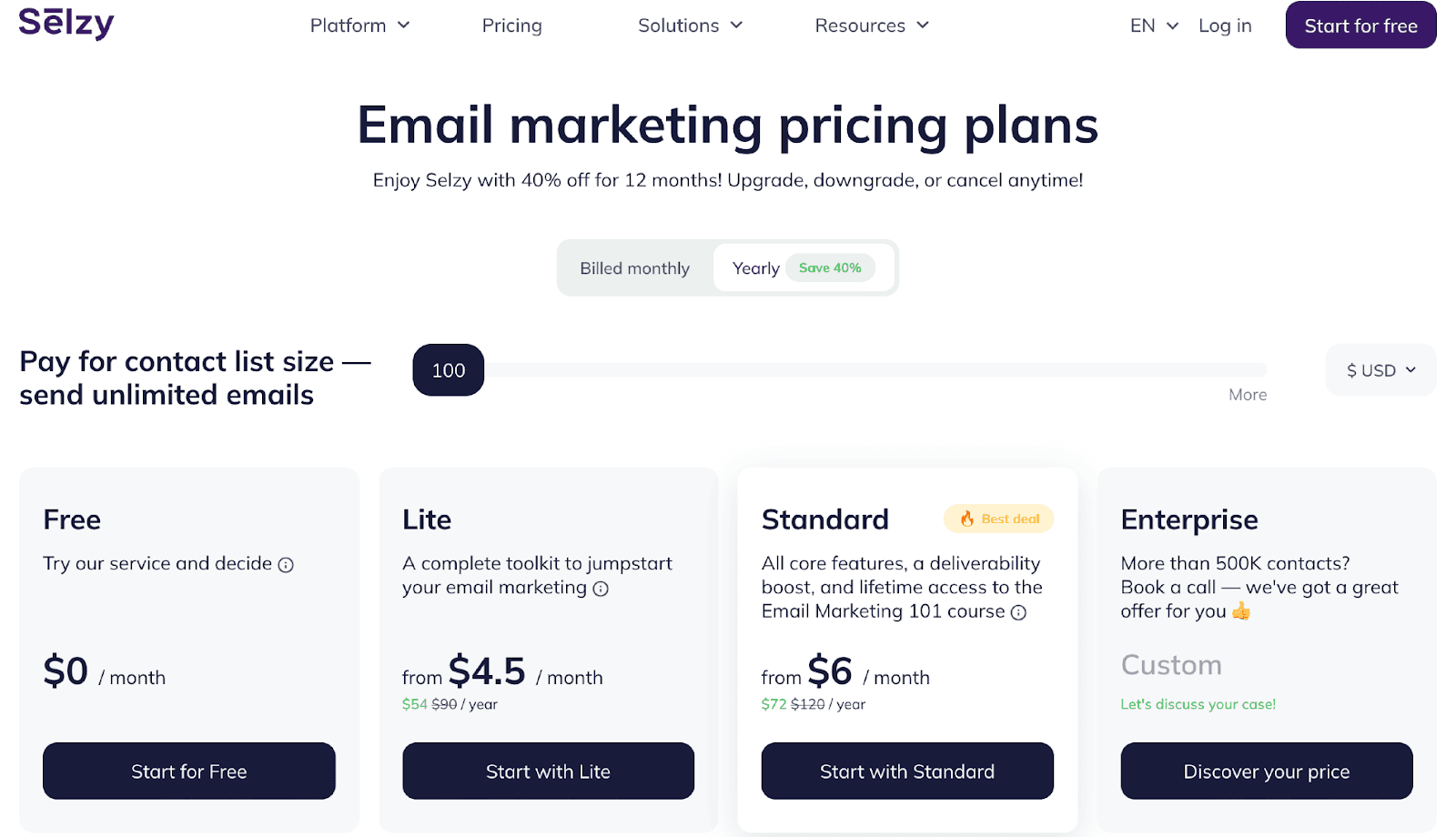The width and height of the screenshot is (1456, 837).
Task: Open info icon beside Free plan description
Action: pyautogui.click(x=286, y=565)
